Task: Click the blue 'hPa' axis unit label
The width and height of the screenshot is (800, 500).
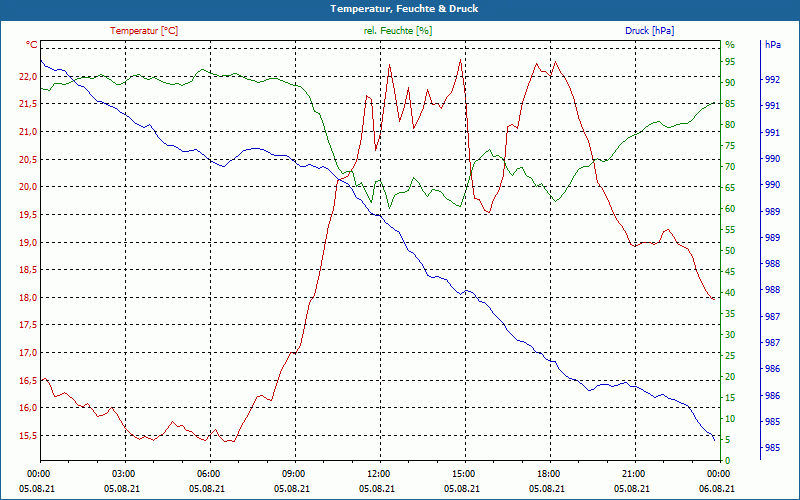Action: (x=773, y=45)
